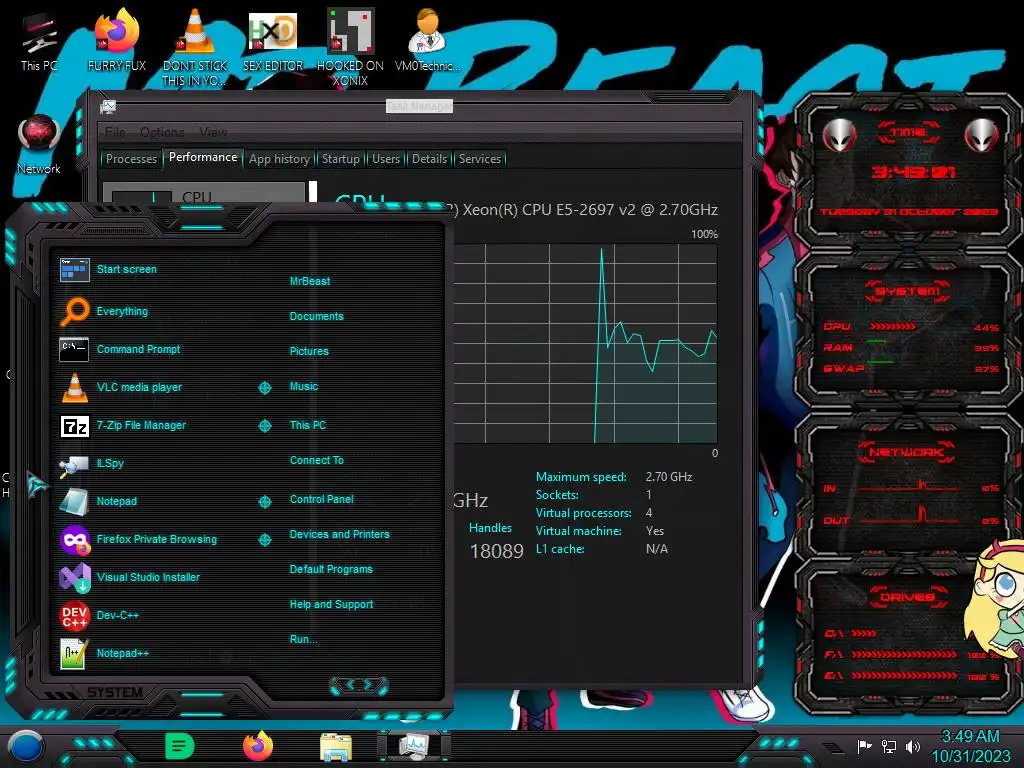Image resolution: width=1024 pixels, height=768 pixels.
Task: Open Task Manager Options menu
Action: pyautogui.click(x=162, y=132)
